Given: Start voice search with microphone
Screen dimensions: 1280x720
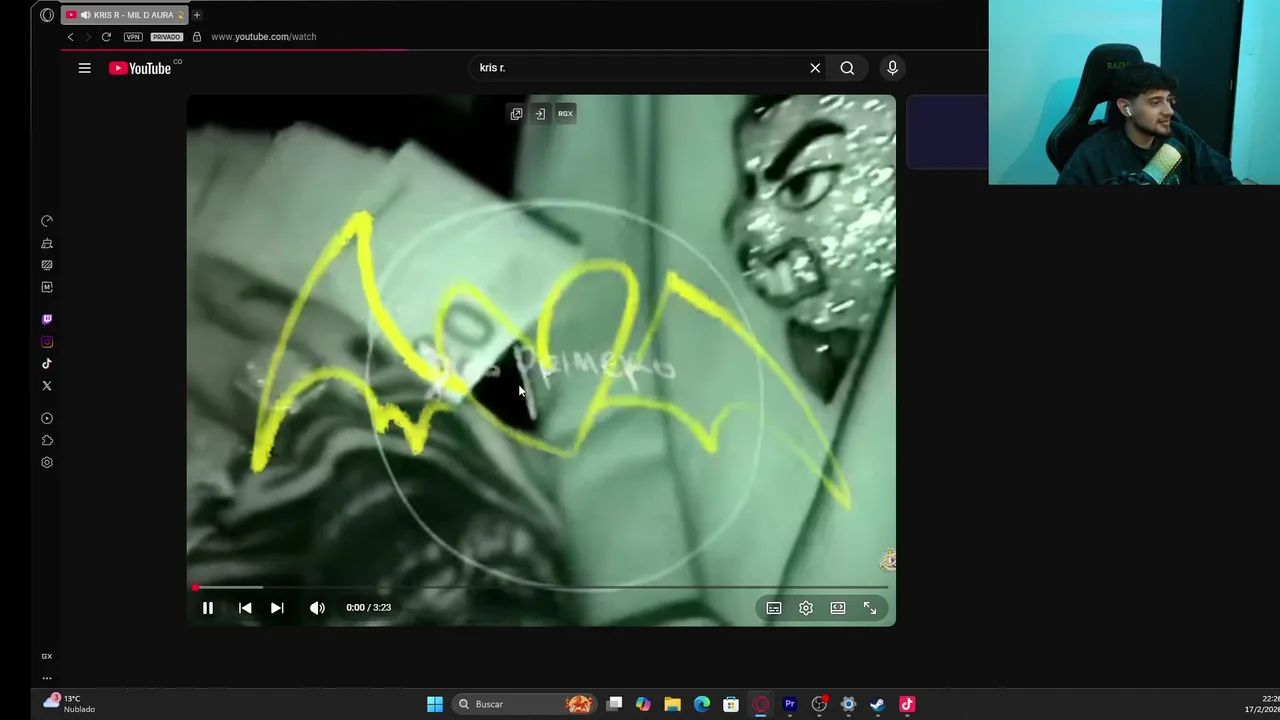Looking at the screenshot, I should click(x=893, y=68).
